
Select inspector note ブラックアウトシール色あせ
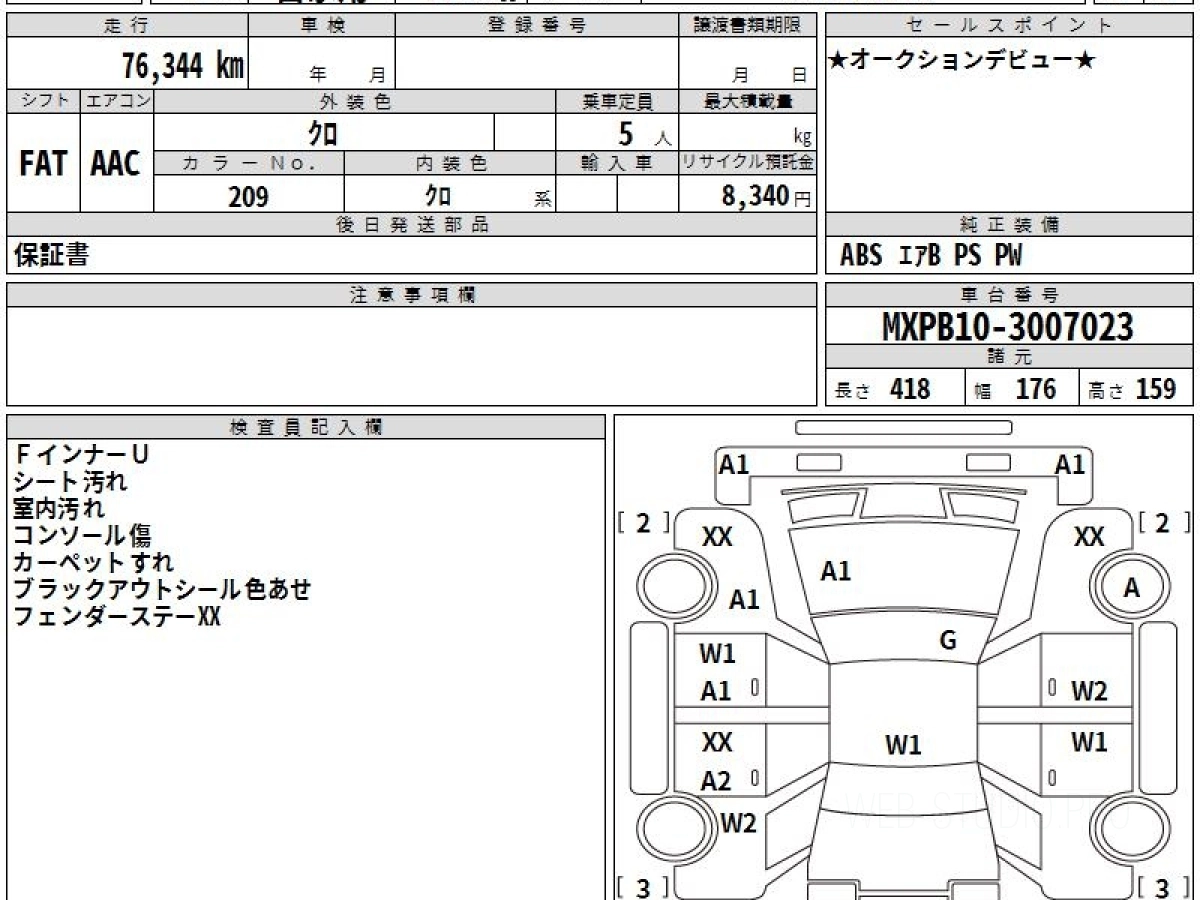162,589
